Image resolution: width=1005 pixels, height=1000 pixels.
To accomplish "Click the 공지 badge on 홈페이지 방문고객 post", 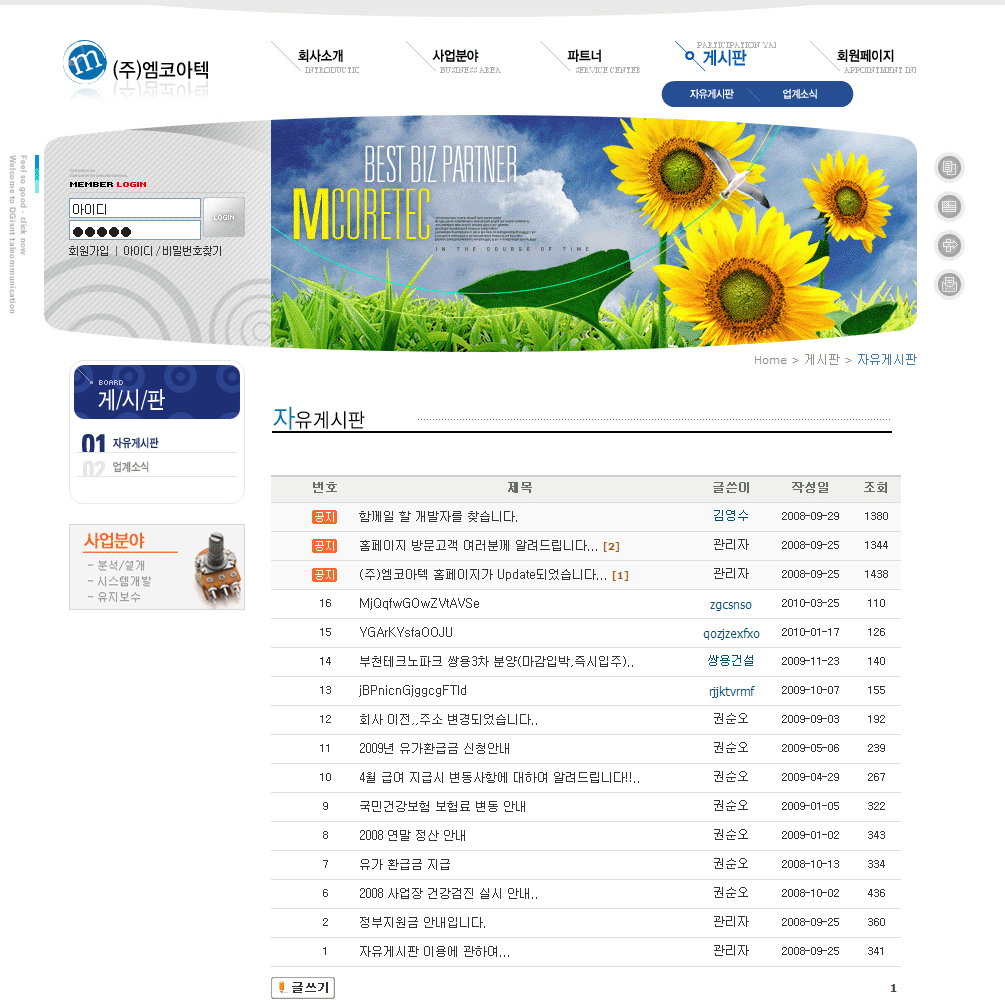I will click(324, 546).
